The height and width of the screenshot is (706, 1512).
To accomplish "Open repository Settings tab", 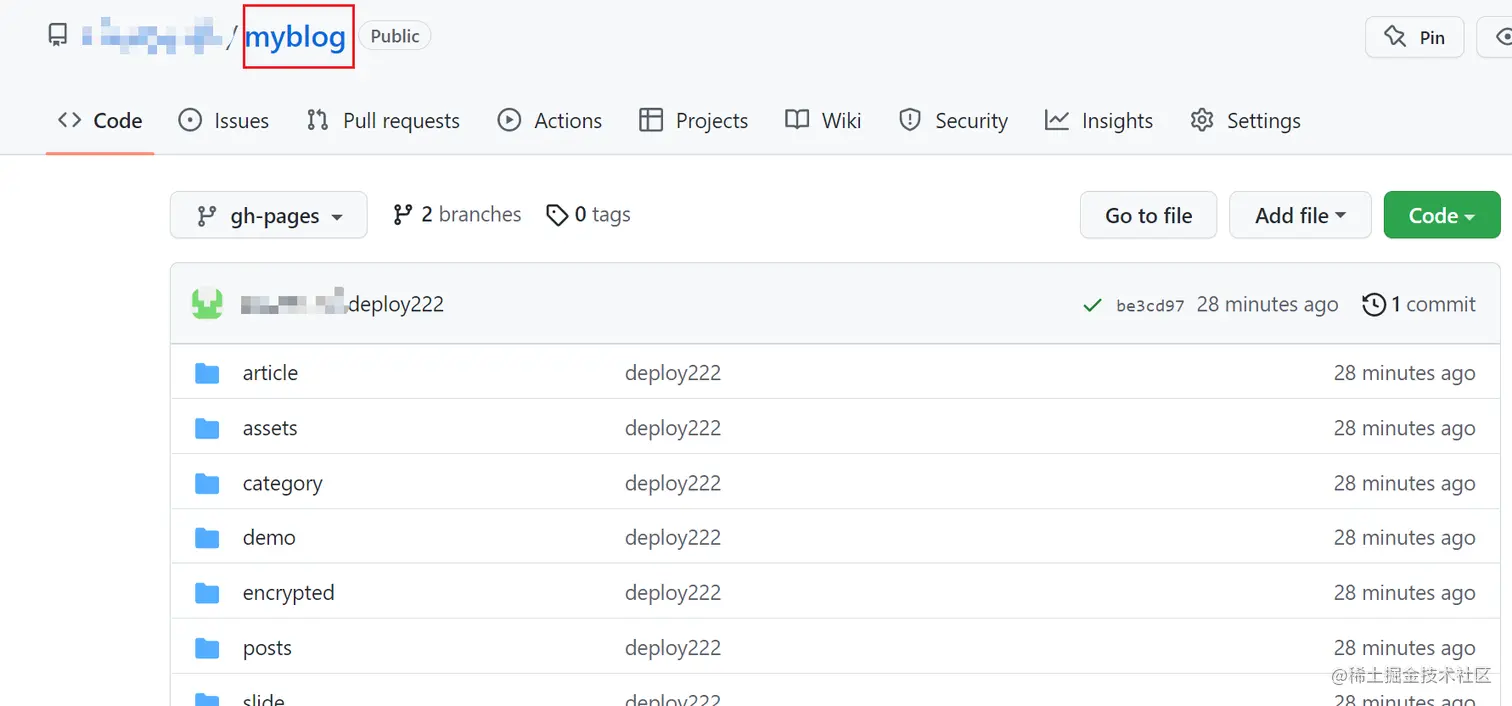I will 1245,121.
